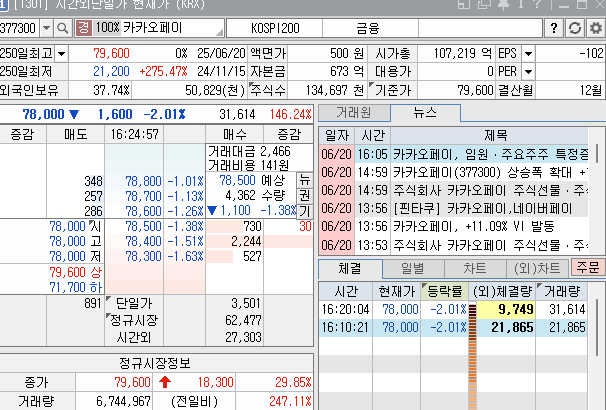Refresh data with the circular arrow icon
The width and height of the screenshot is (606, 410).
coord(575,28)
